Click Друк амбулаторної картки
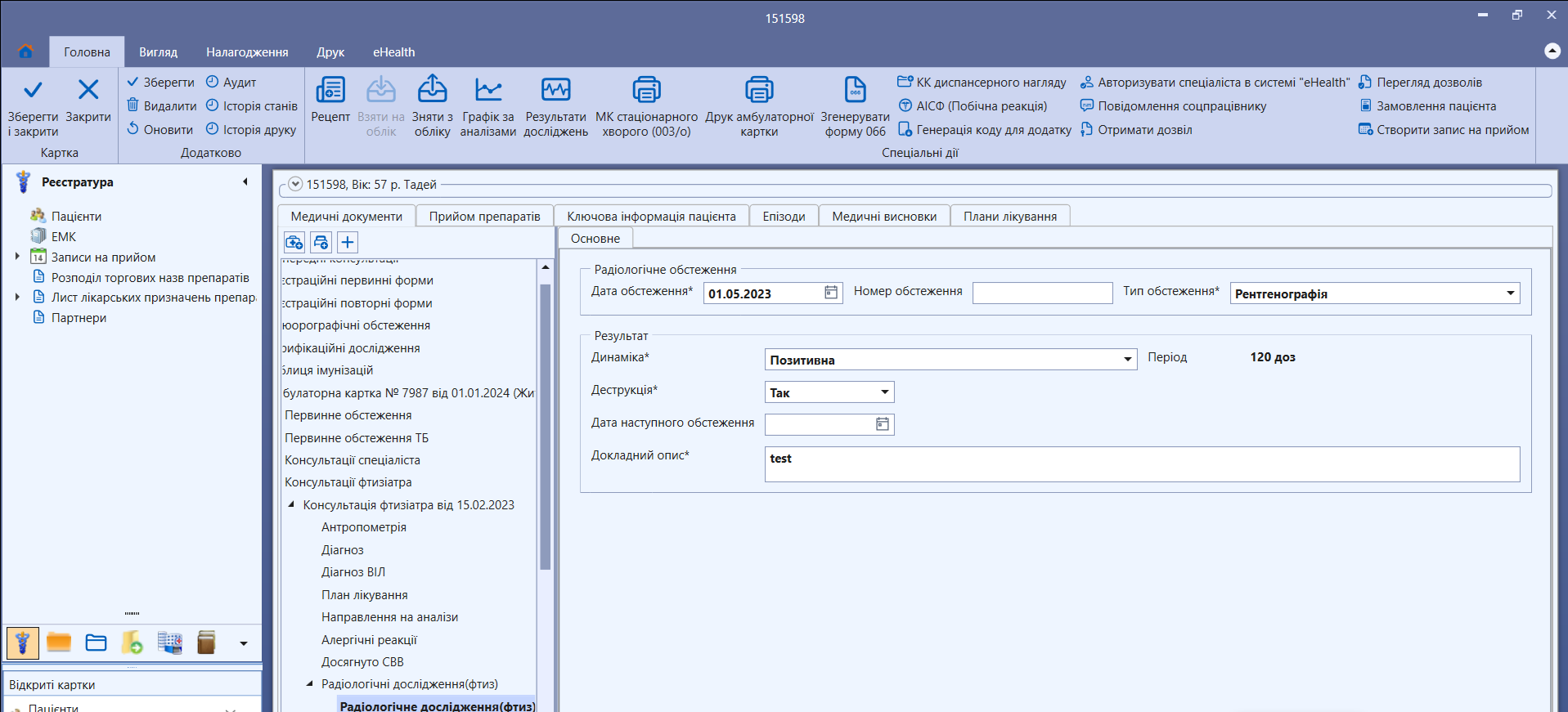The height and width of the screenshot is (712, 1568). [759, 107]
